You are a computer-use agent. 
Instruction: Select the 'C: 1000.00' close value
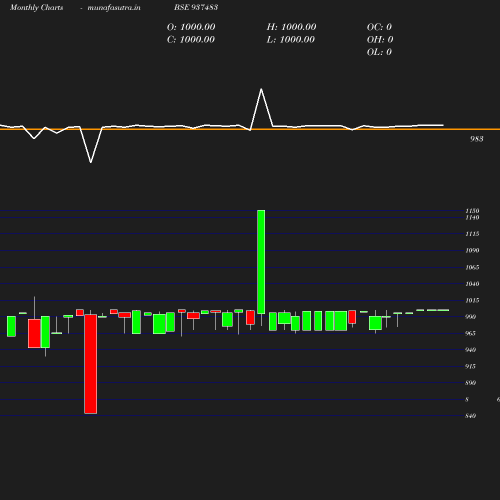pyautogui.click(x=191, y=40)
